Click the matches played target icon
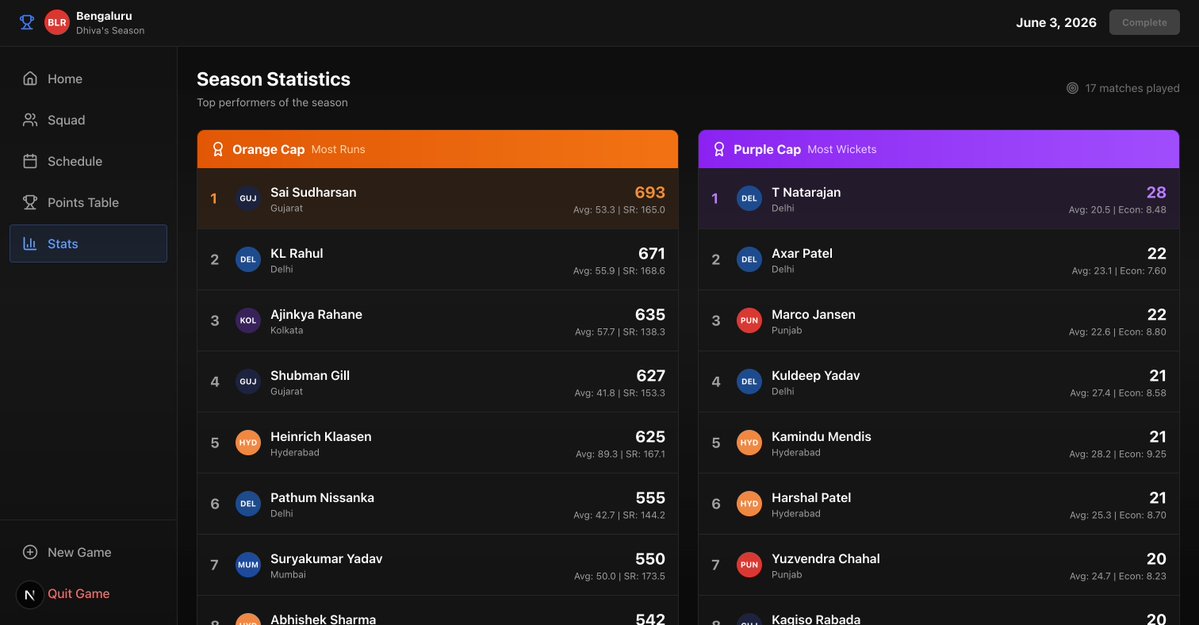This screenshot has width=1199, height=625. click(1072, 88)
